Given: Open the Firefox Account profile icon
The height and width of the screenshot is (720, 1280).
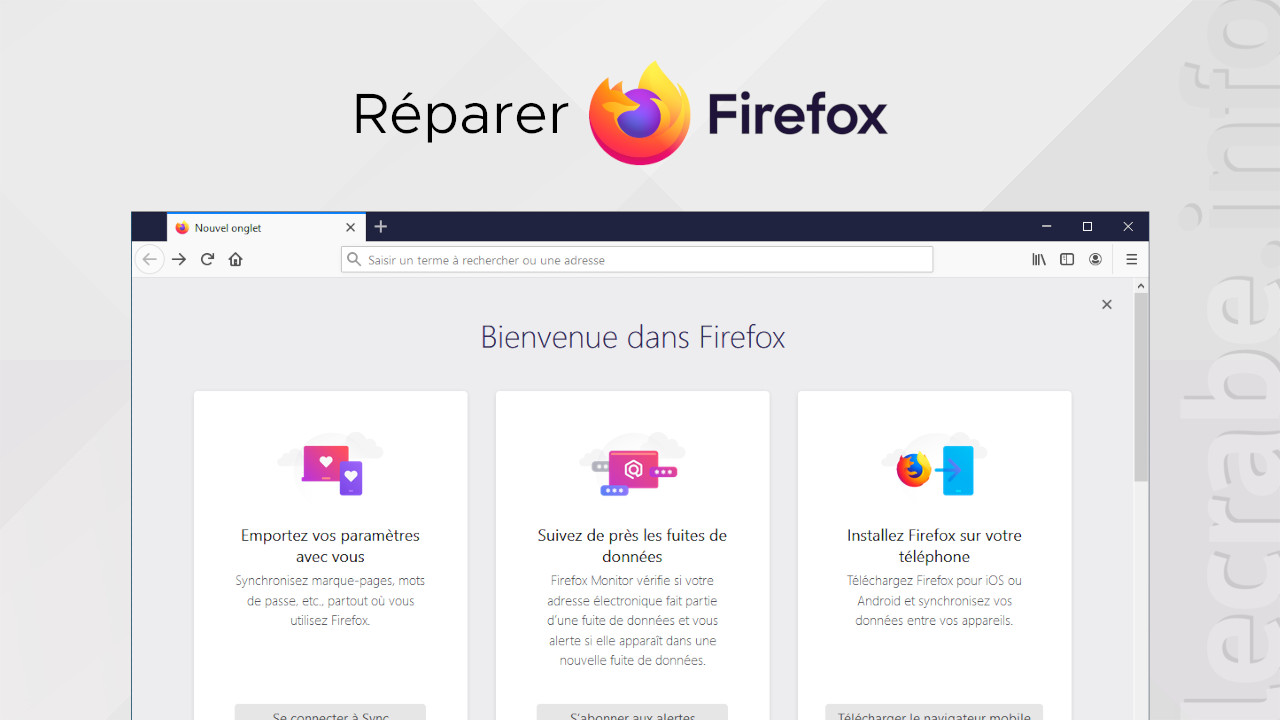Looking at the screenshot, I should coord(1095,260).
